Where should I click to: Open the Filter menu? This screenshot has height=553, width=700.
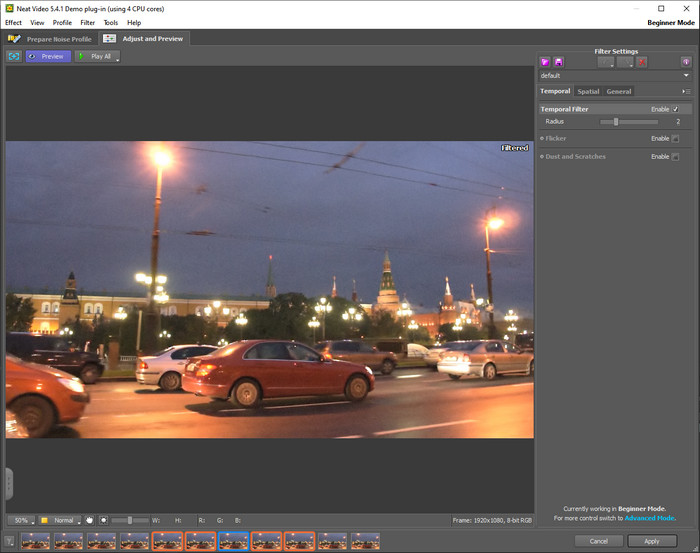tap(88, 22)
